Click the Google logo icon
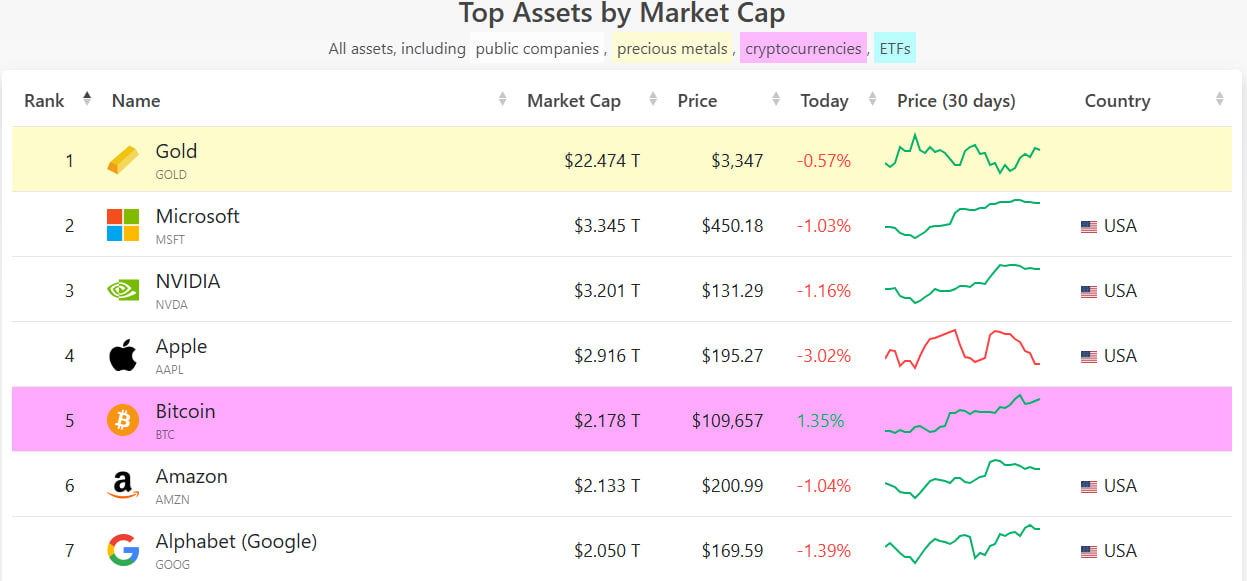This screenshot has height=581, width=1247. [123, 550]
